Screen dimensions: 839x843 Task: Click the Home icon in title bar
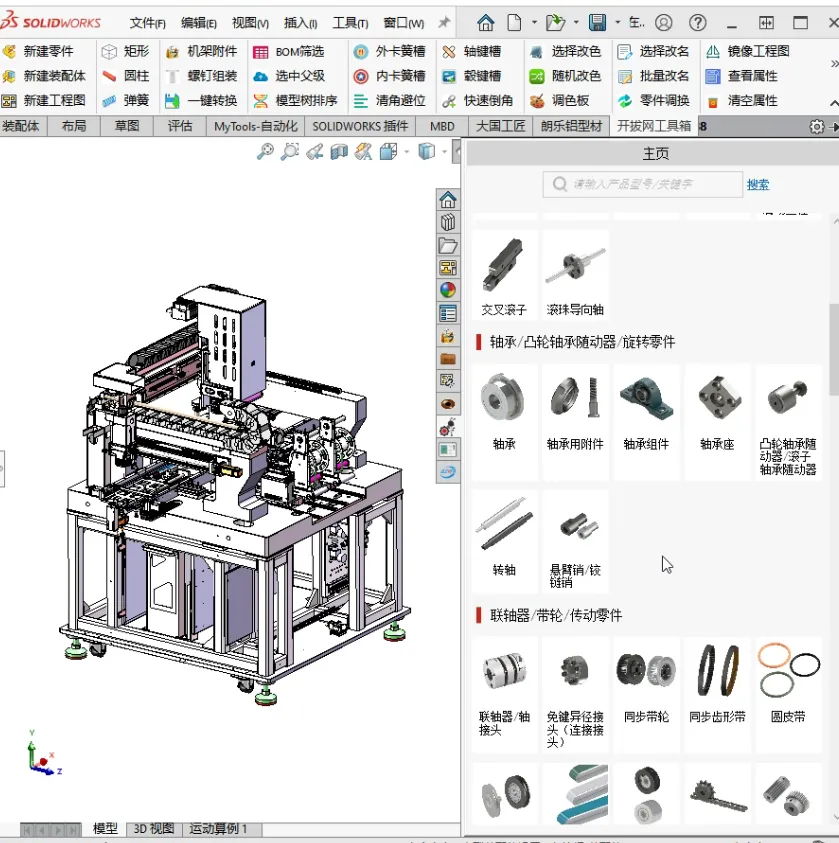[x=485, y=23]
